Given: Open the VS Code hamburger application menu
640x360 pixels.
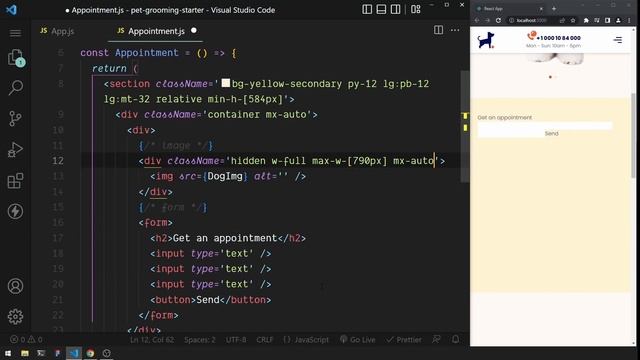Looking at the screenshot, I should click(16, 33).
